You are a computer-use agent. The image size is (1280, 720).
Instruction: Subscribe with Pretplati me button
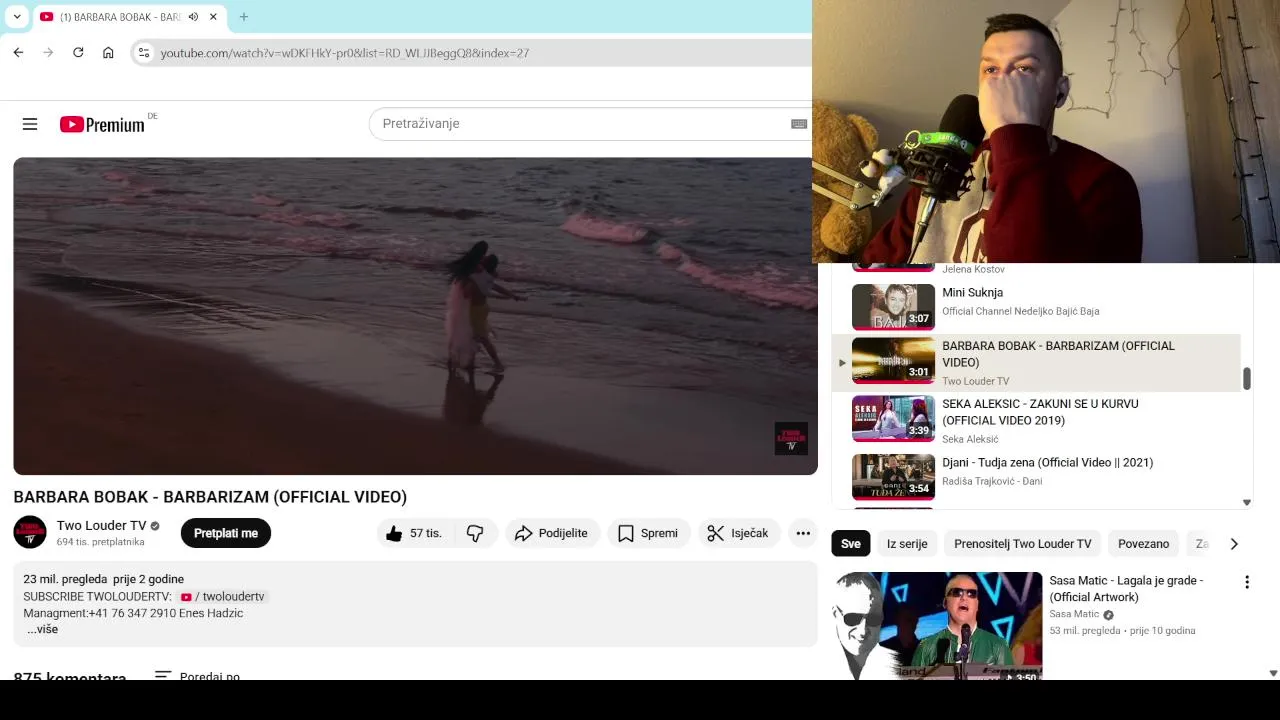(x=226, y=533)
